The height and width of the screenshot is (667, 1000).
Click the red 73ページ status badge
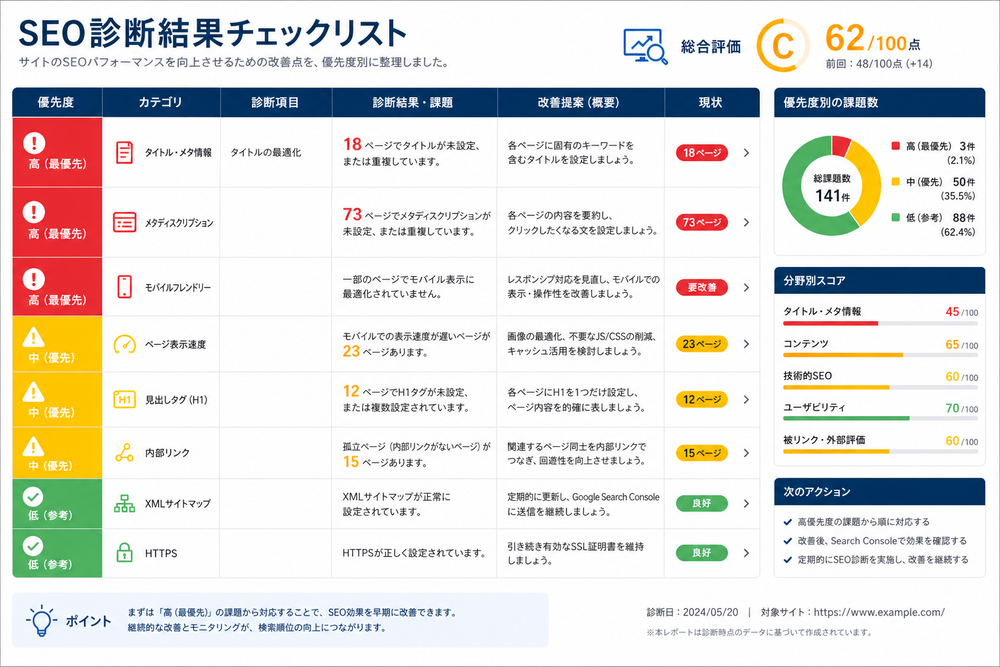coord(702,223)
